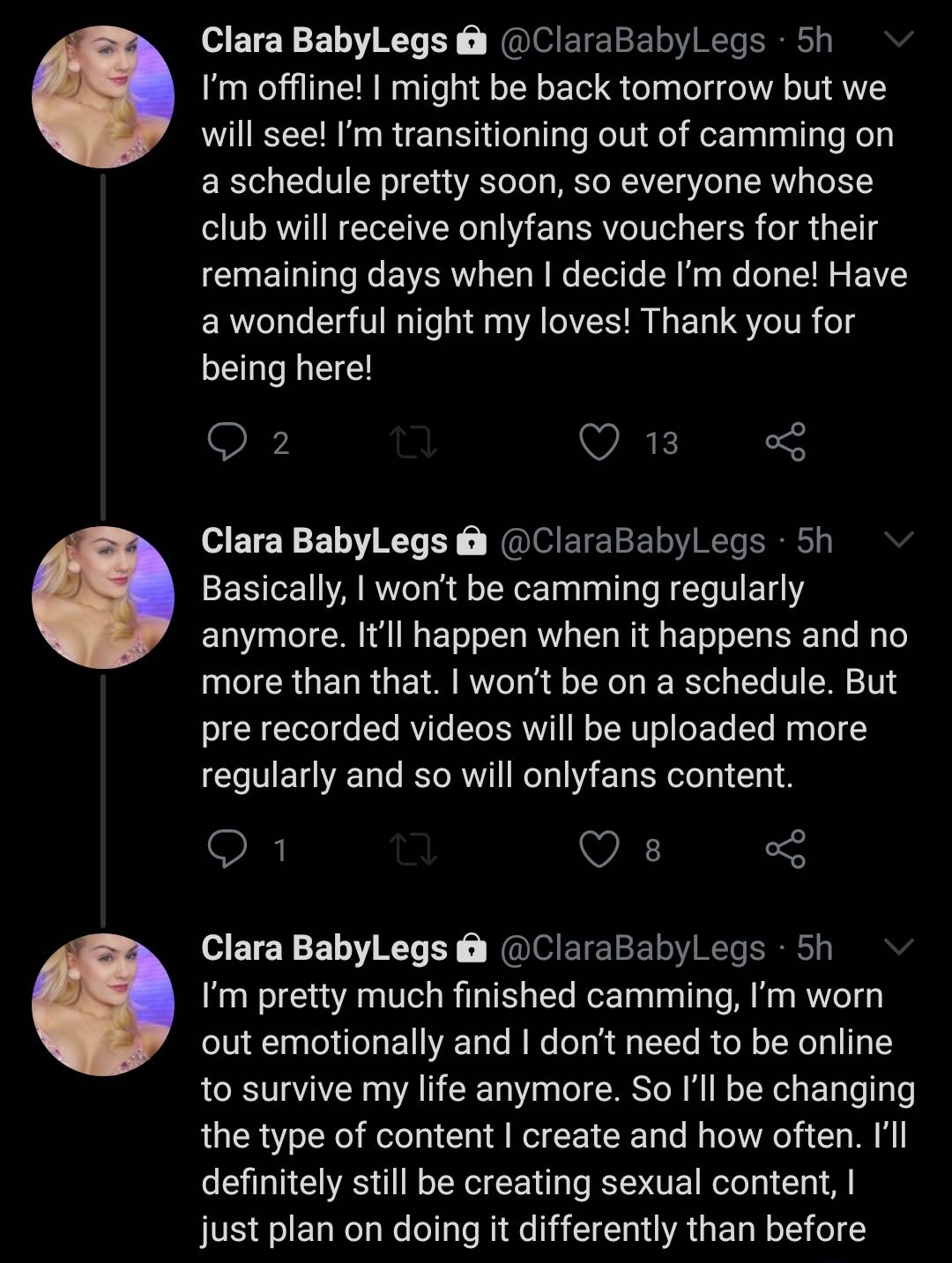Click the lock icon beside the third tweet's name
The image size is (952, 1263).
[x=473, y=950]
